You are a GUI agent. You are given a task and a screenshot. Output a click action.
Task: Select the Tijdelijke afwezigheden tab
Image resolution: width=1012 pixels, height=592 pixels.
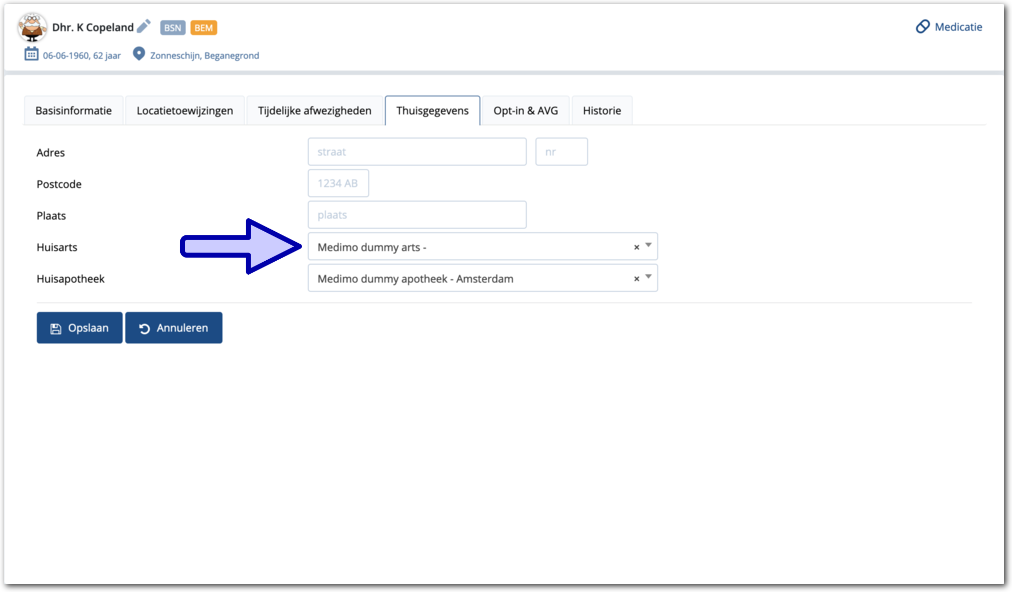[x=315, y=111]
